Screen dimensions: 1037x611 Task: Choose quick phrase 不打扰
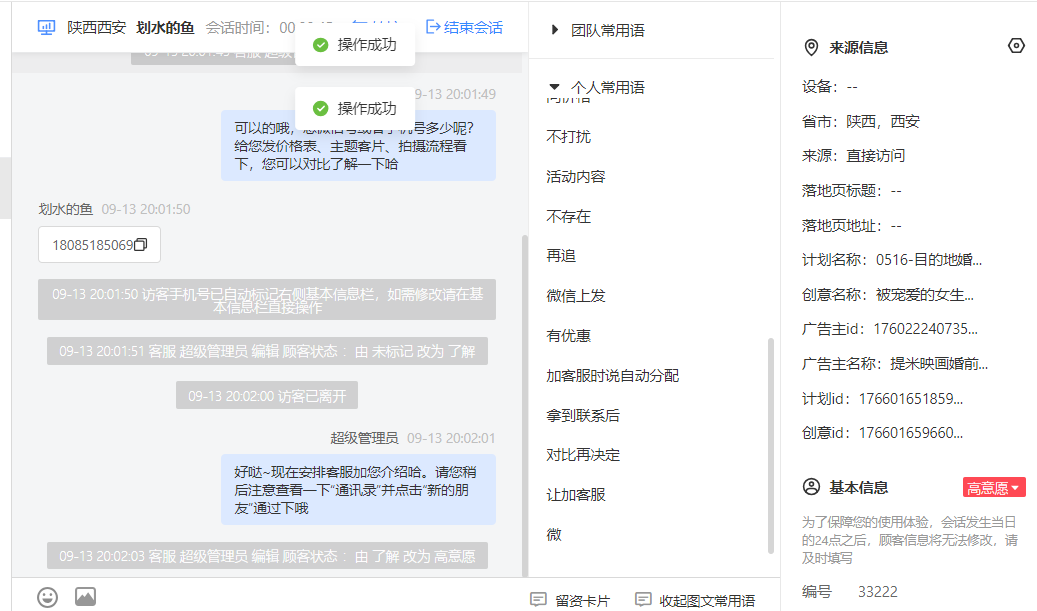[569, 136]
